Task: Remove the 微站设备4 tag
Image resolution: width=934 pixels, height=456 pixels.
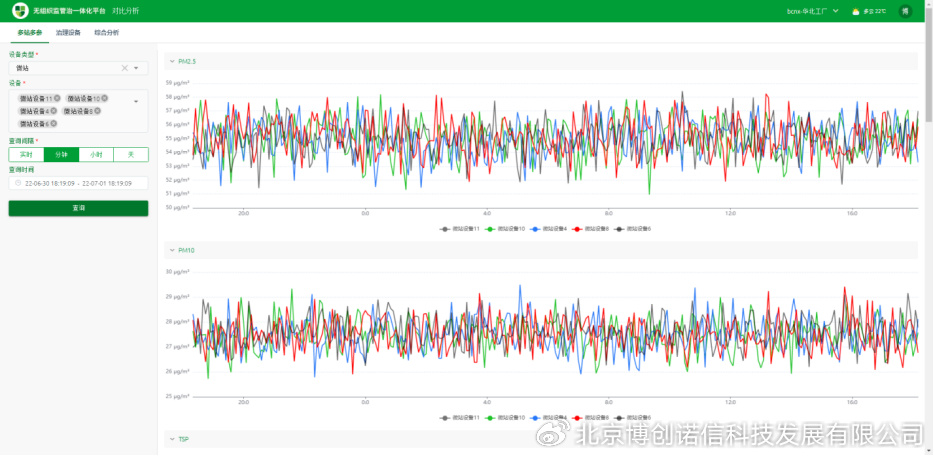Action: pos(54,111)
